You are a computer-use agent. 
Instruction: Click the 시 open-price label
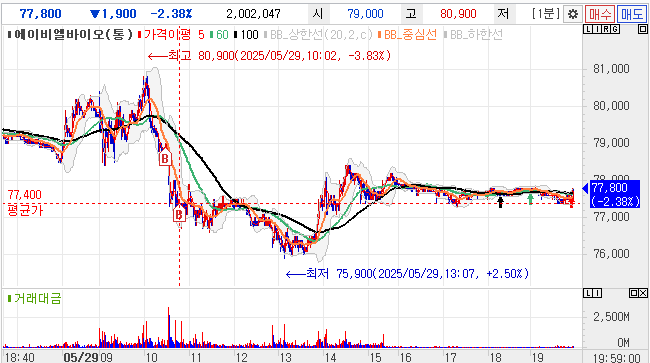coord(318,14)
